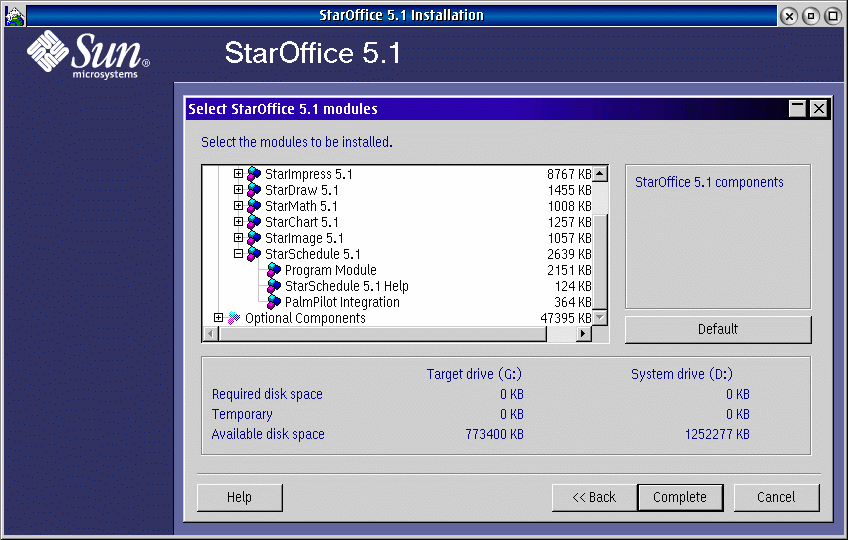Select the StarSchedule 5.1 row label
This screenshot has height=540, width=848.
(313, 254)
